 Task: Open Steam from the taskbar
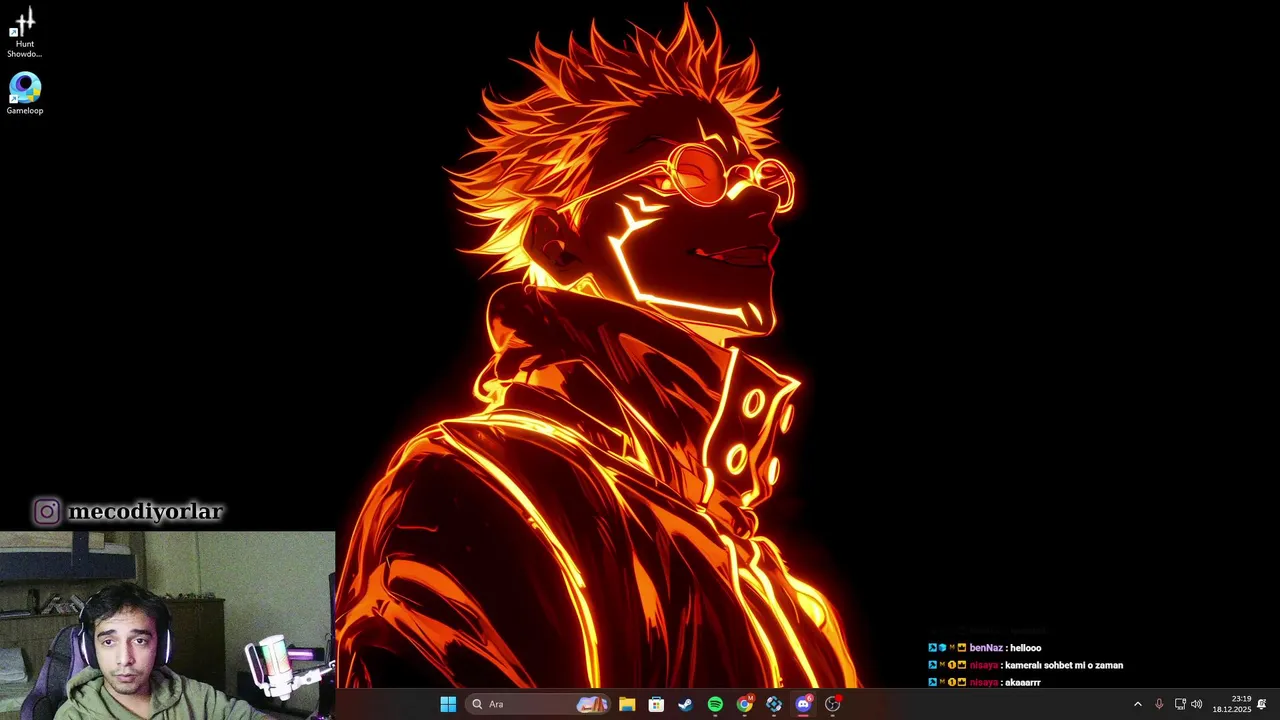pos(685,704)
